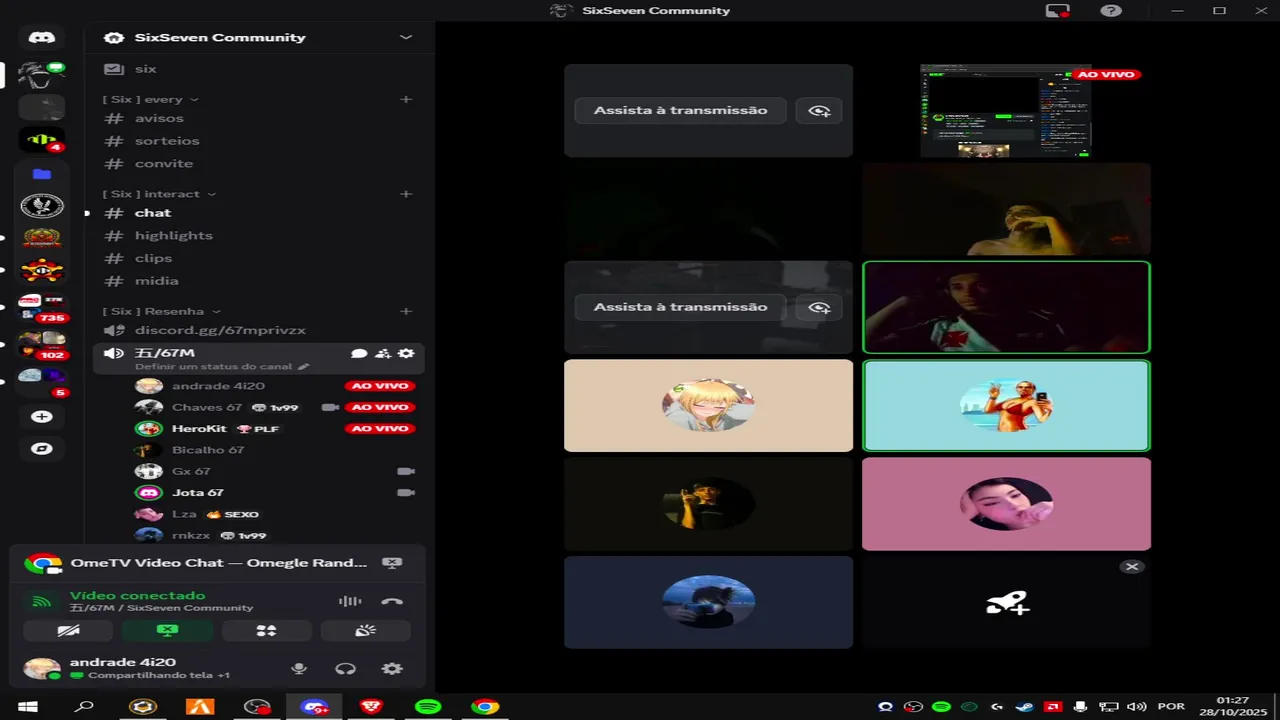Open Brave browser in the taskbar

pyautogui.click(x=371, y=707)
